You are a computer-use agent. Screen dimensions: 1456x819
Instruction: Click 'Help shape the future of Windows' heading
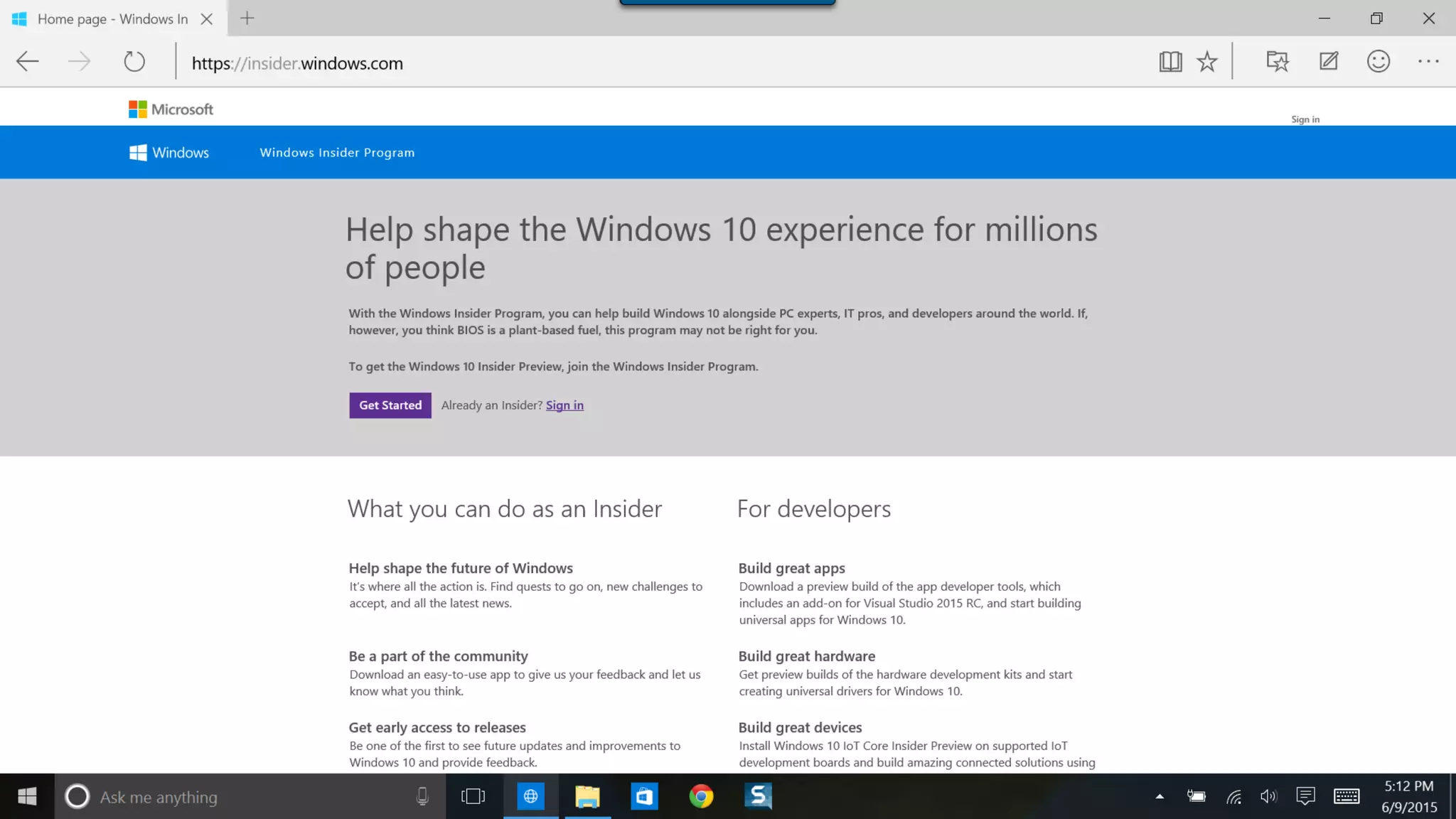pyautogui.click(x=461, y=568)
